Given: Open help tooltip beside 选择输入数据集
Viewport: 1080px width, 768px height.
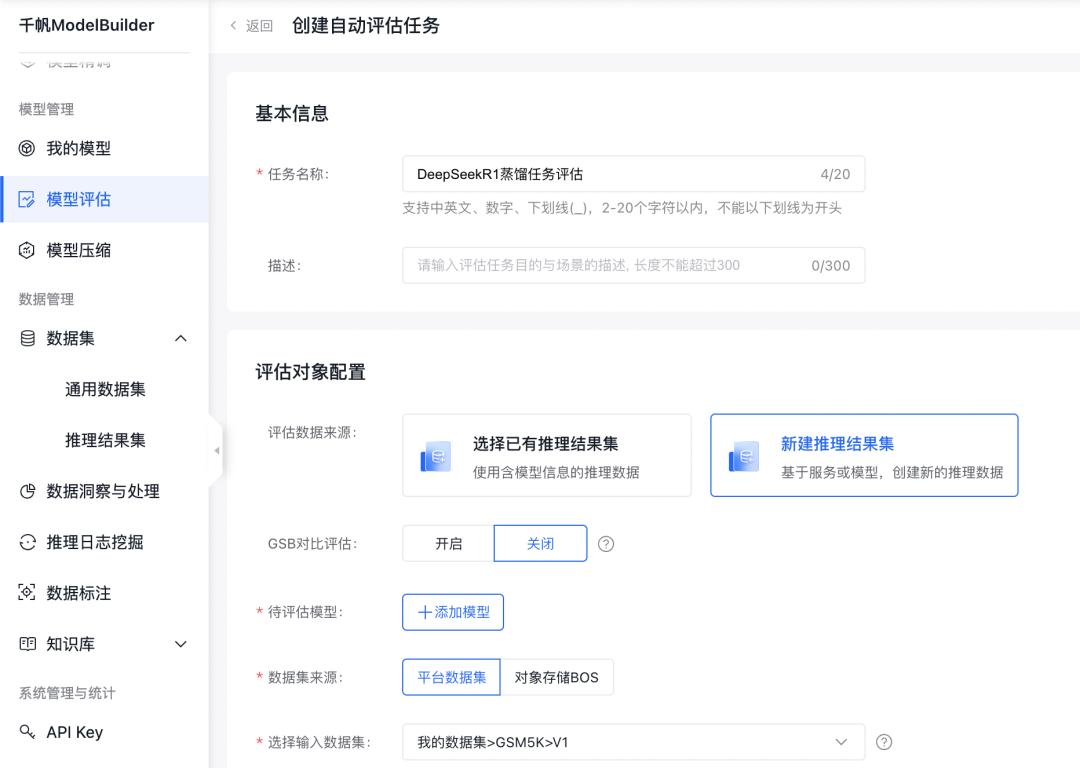Looking at the screenshot, I should tap(884, 742).
